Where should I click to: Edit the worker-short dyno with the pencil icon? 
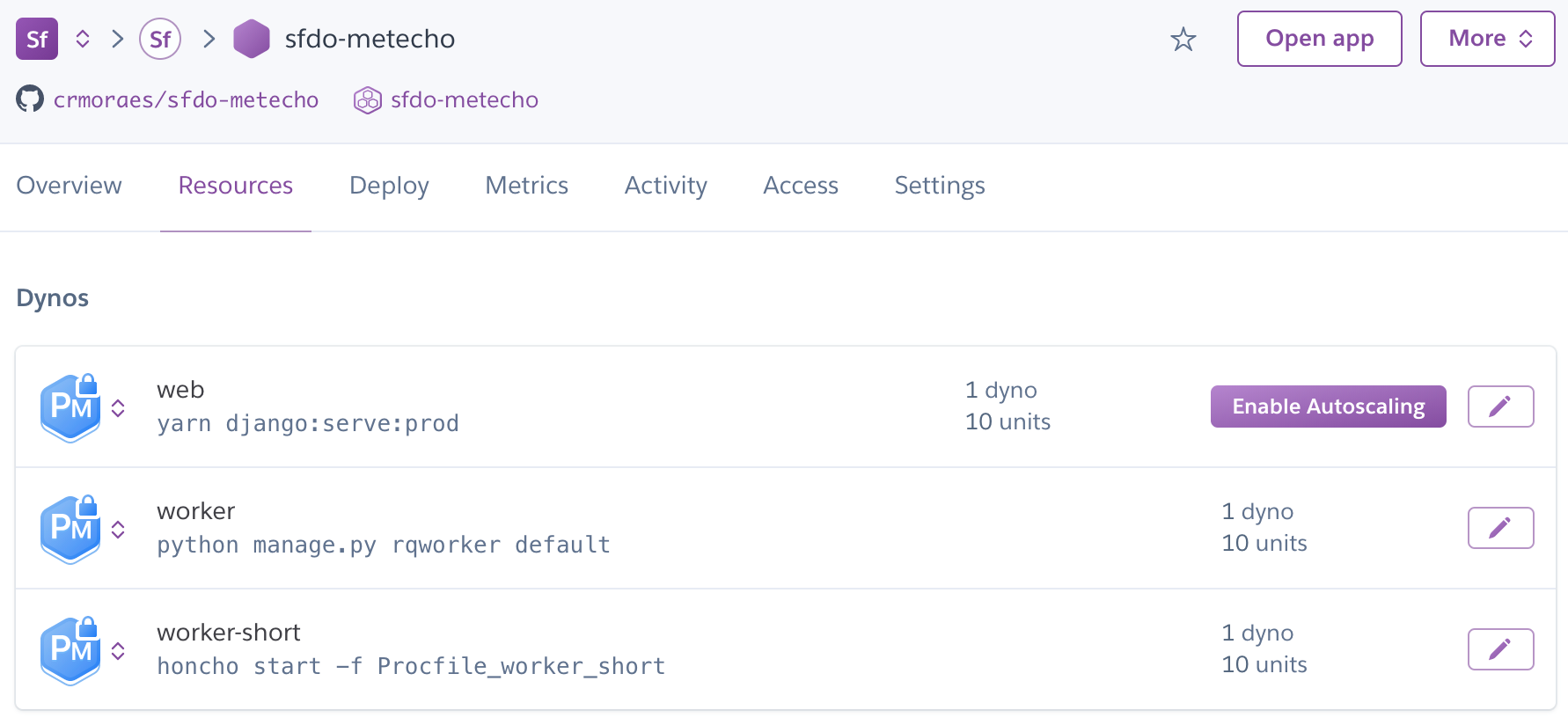point(1501,649)
